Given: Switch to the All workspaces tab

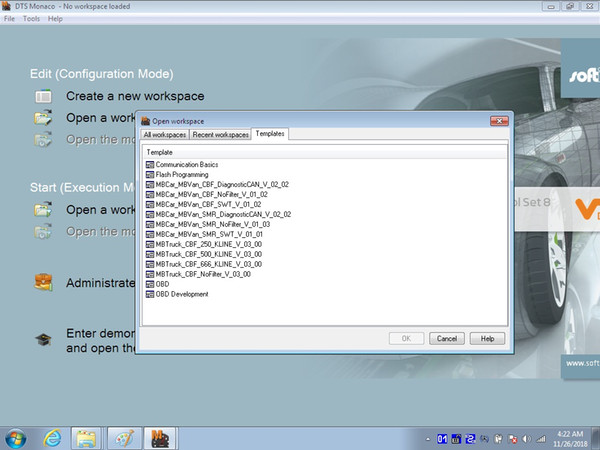Looking at the screenshot, I should (x=165, y=135).
